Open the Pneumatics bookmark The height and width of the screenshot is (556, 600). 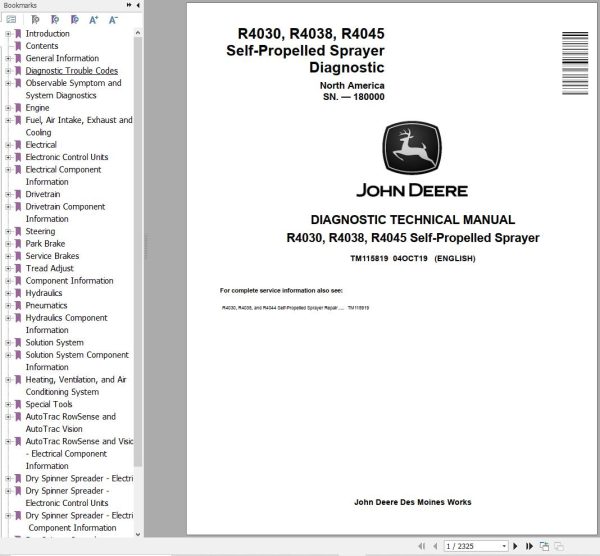tap(46, 305)
